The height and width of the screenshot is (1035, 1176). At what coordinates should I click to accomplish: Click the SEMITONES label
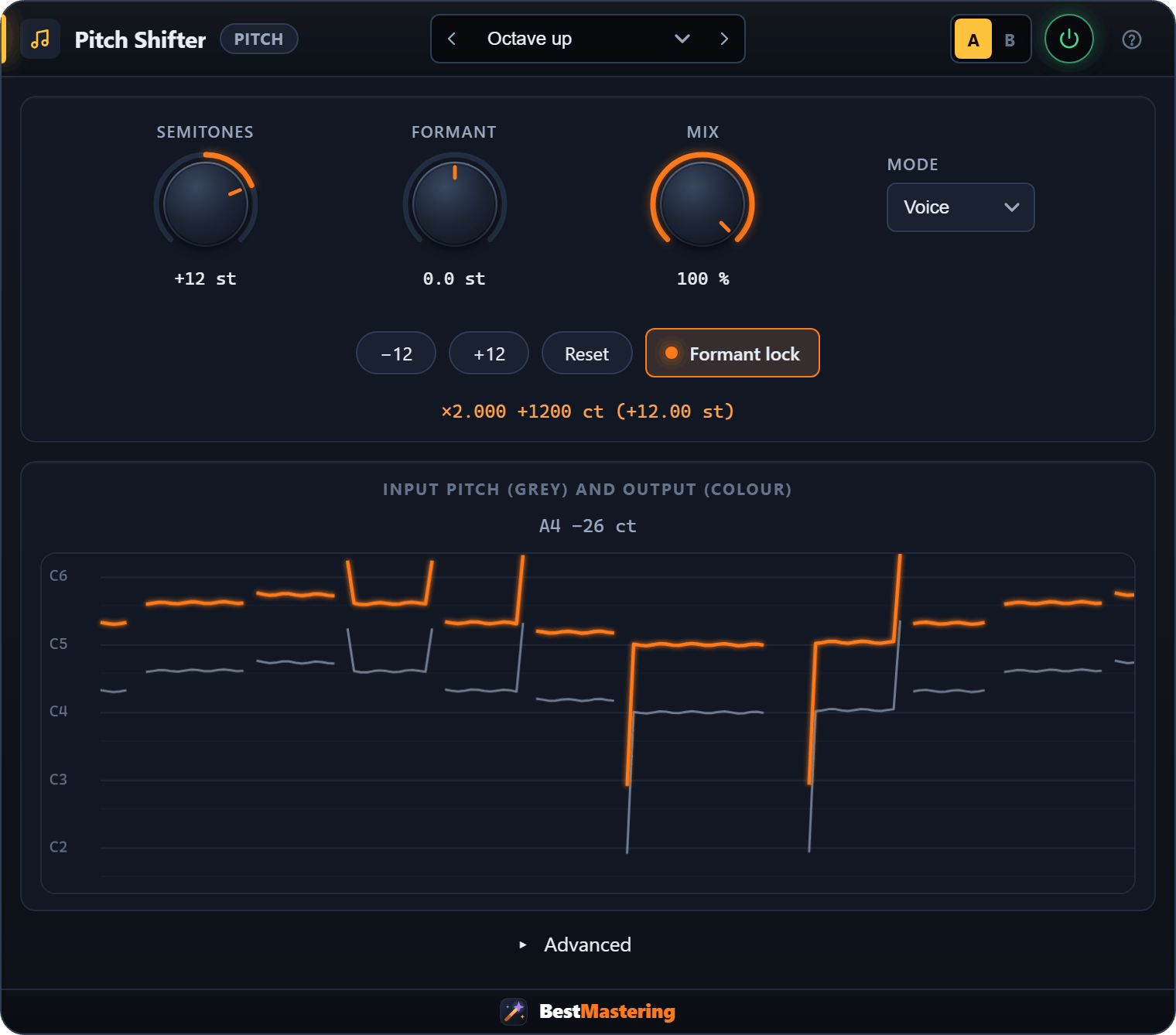point(205,132)
